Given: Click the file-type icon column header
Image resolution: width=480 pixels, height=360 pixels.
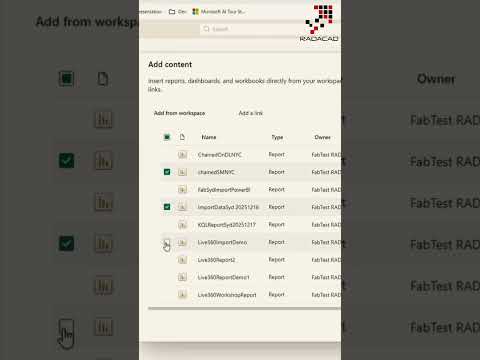Looking at the screenshot, I should pyautogui.click(x=182, y=137).
